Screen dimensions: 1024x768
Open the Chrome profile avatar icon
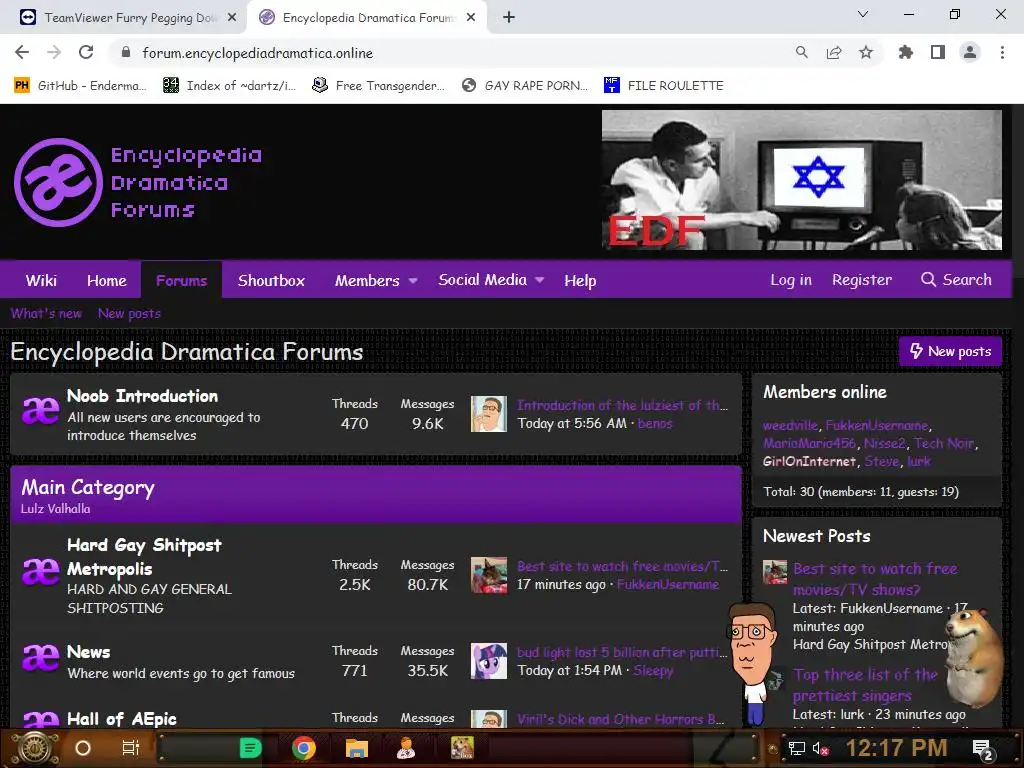tap(970, 52)
